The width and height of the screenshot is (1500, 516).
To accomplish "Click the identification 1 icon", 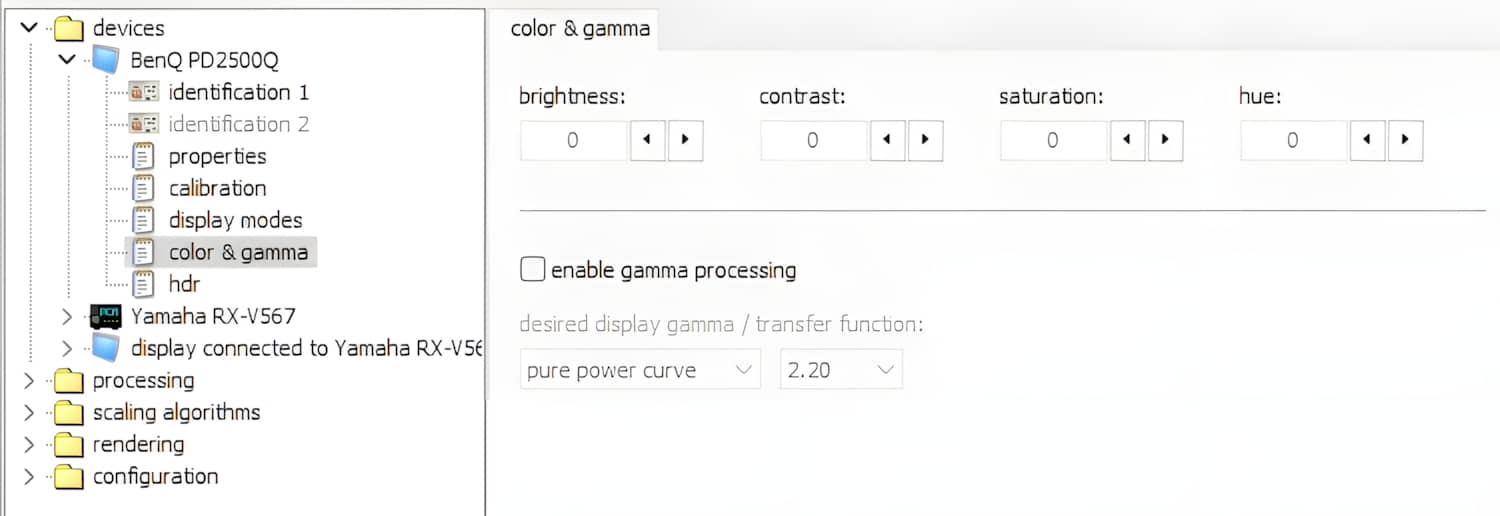I will tap(144, 93).
